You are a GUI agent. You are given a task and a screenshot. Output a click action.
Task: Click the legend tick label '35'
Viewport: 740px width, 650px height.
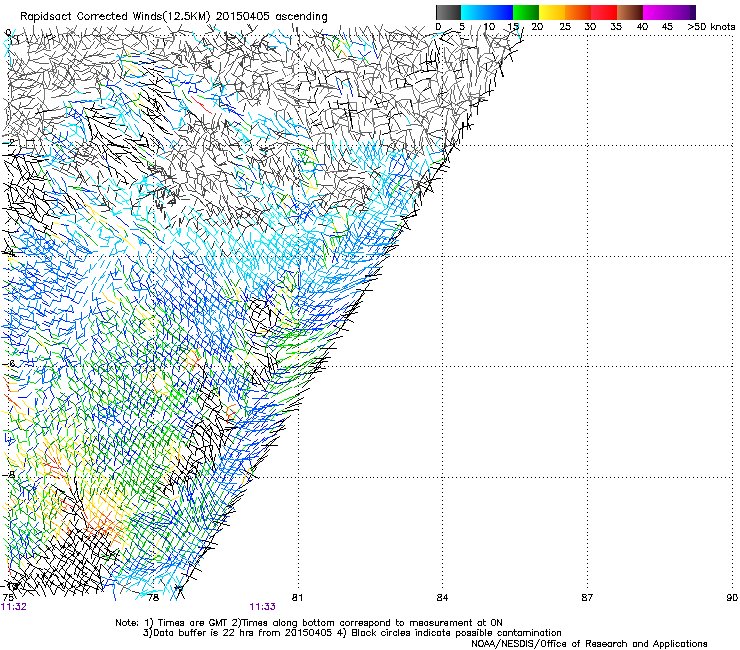pos(616,27)
